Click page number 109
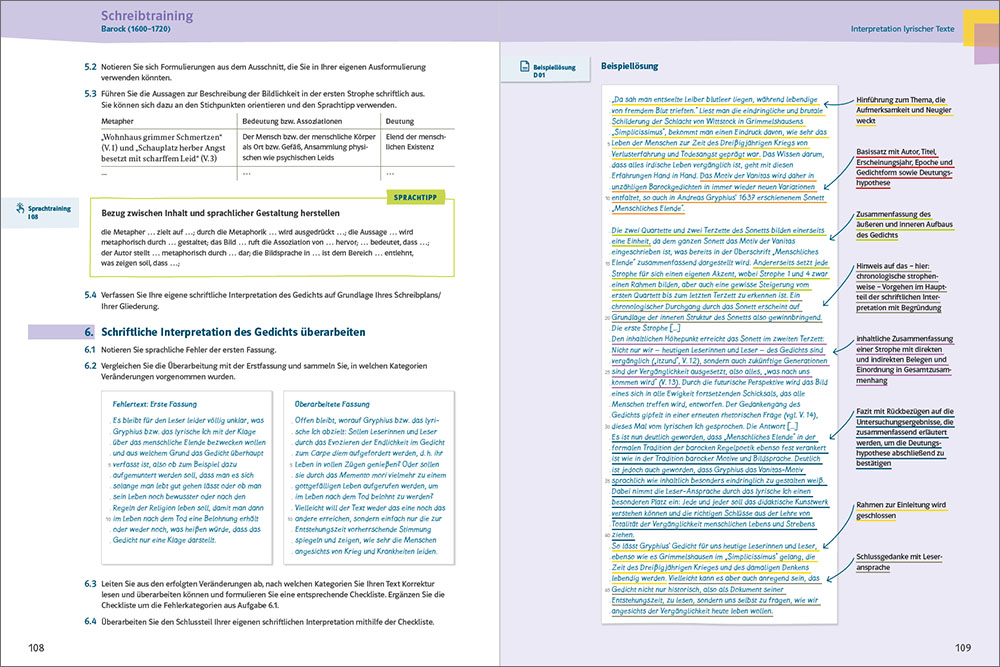 [963, 646]
